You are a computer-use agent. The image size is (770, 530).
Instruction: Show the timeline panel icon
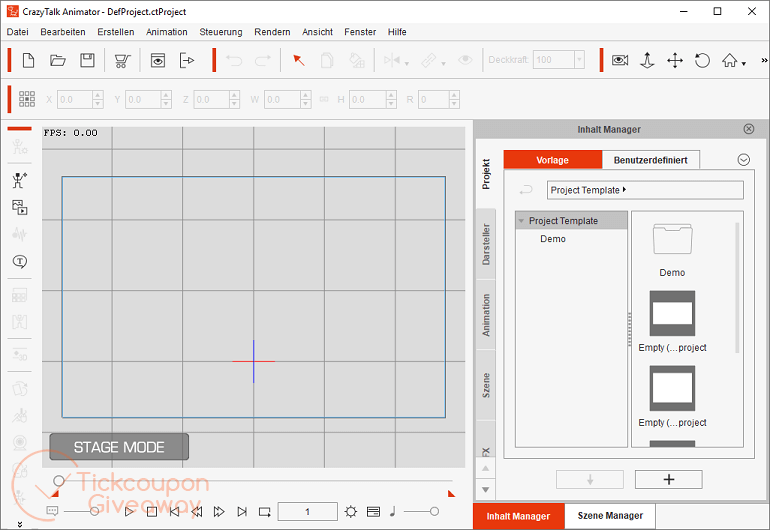point(373,512)
